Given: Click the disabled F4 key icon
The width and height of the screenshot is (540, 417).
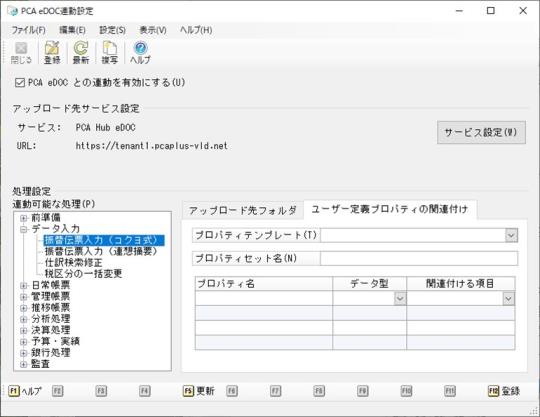Looking at the screenshot, I should point(145,391).
